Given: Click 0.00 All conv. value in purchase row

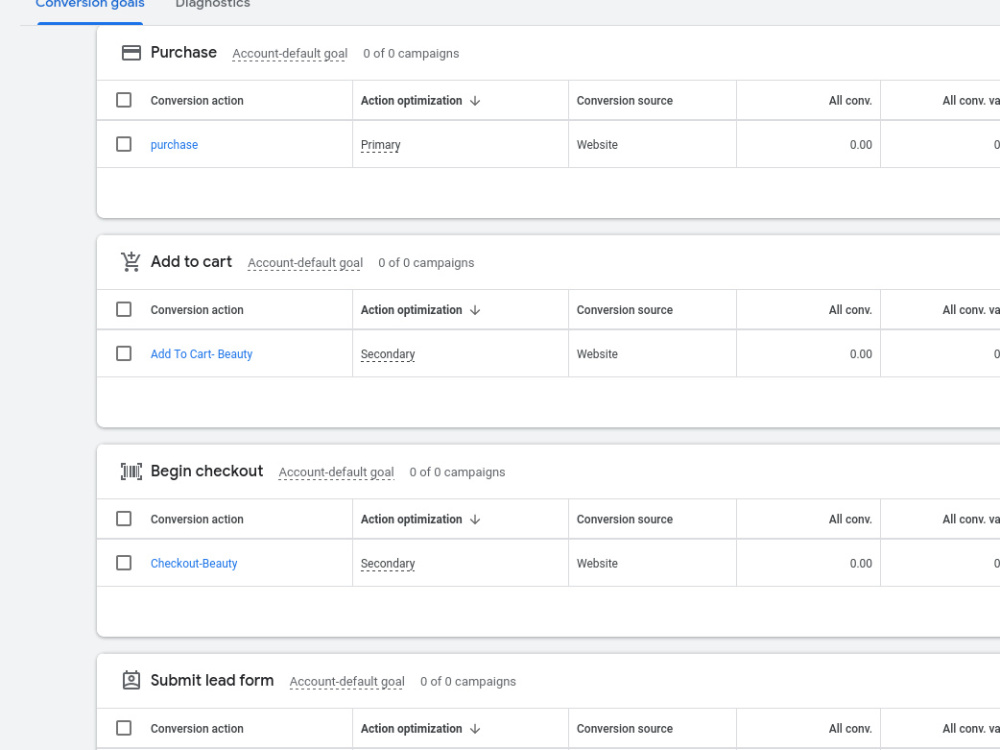Looking at the screenshot, I should [x=860, y=145].
